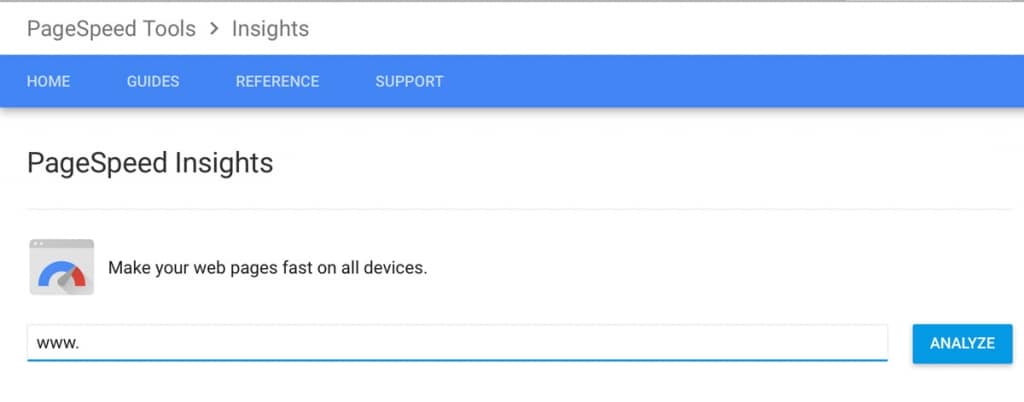The image size is (1024, 402).
Task: Open the REFERENCE tab
Action: (x=278, y=82)
